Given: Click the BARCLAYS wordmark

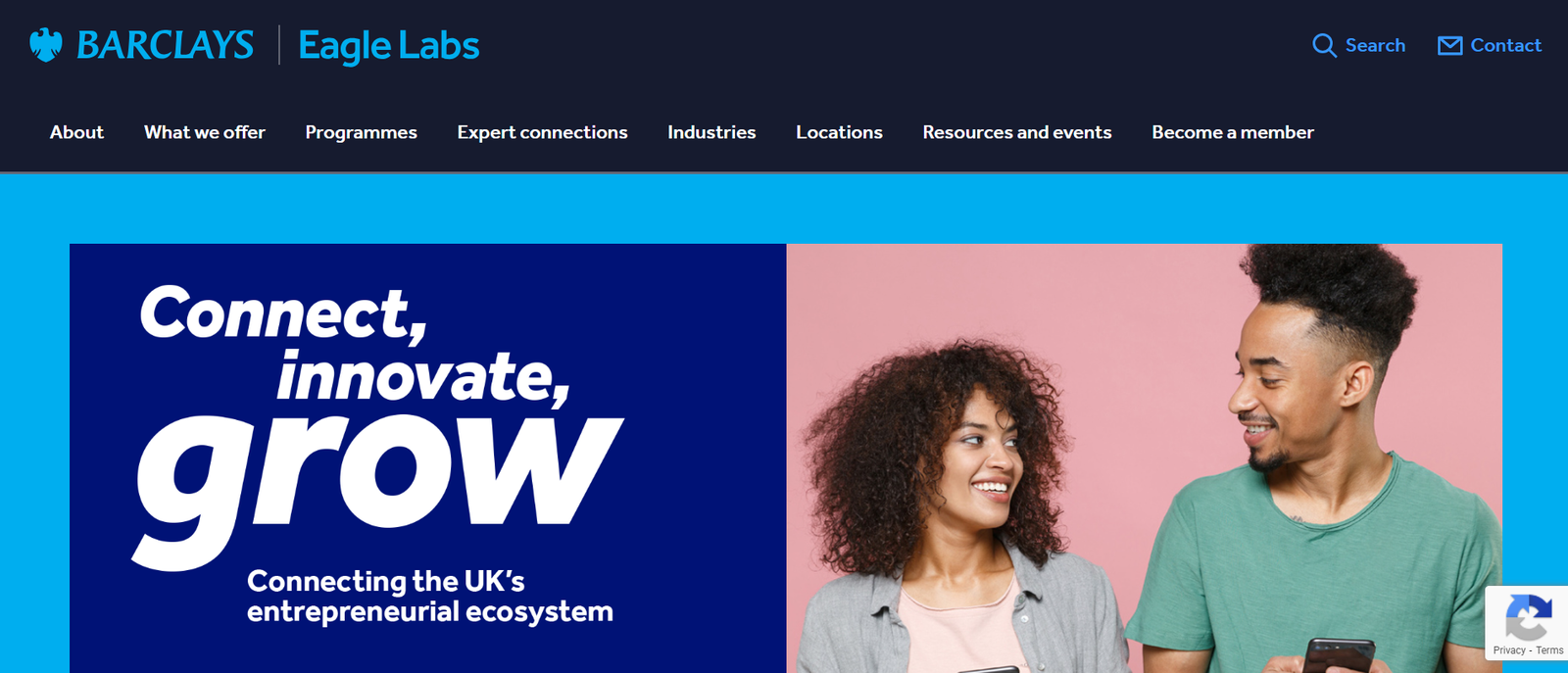Looking at the screenshot, I should (165, 45).
